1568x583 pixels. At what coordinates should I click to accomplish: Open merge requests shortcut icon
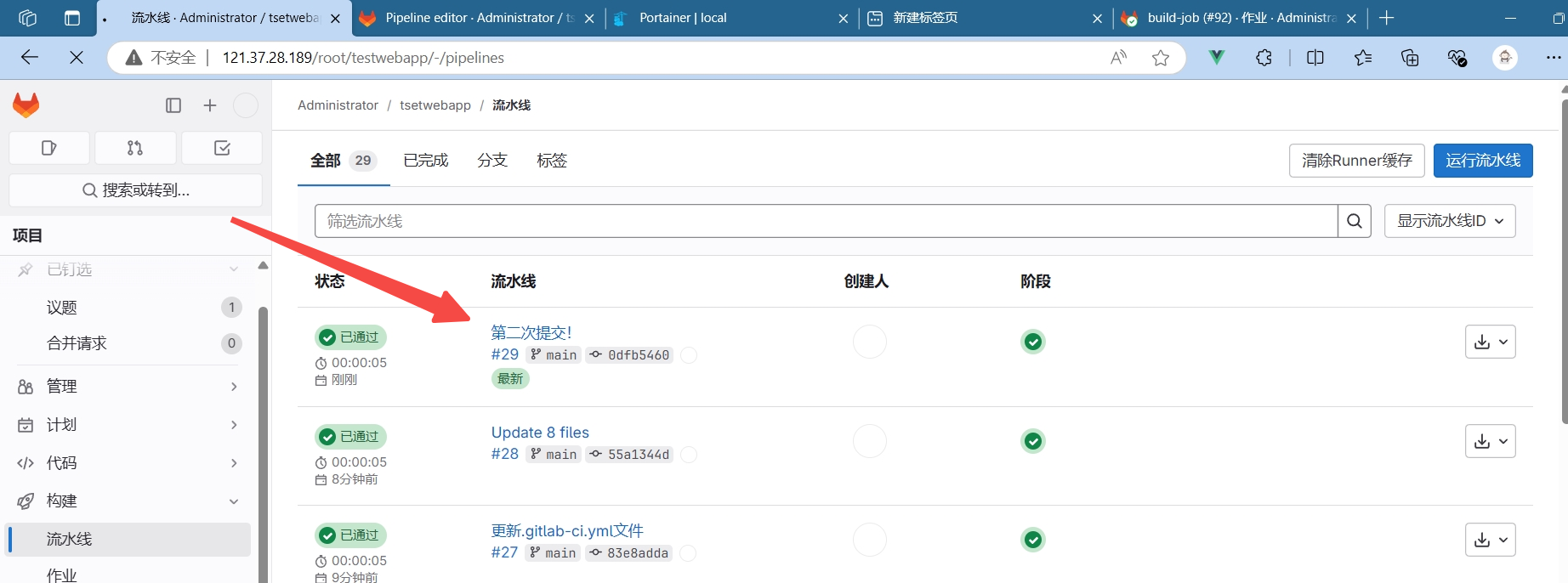(135, 148)
